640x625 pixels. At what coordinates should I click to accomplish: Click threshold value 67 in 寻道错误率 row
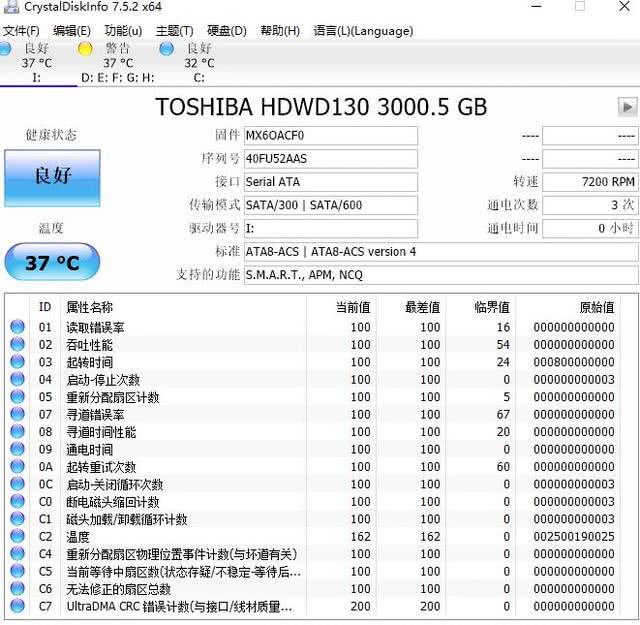(503, 414)
